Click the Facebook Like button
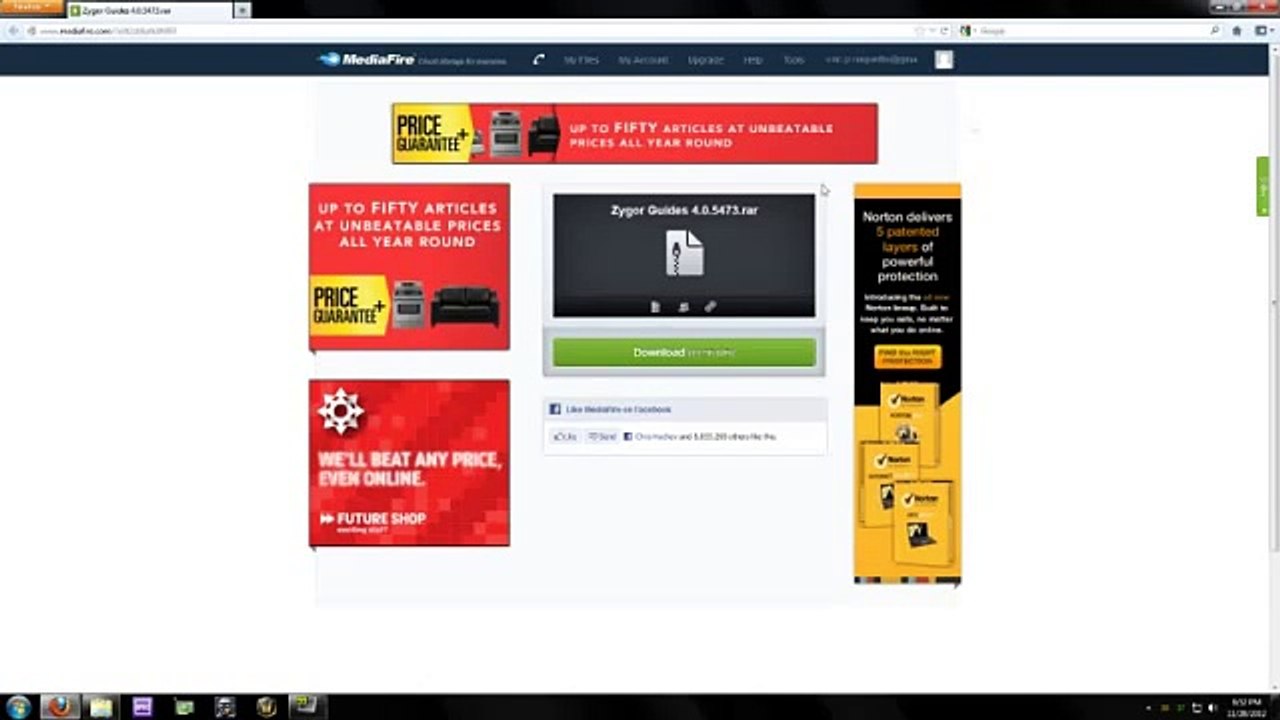 pyautogui.click(x=565, y=437)
